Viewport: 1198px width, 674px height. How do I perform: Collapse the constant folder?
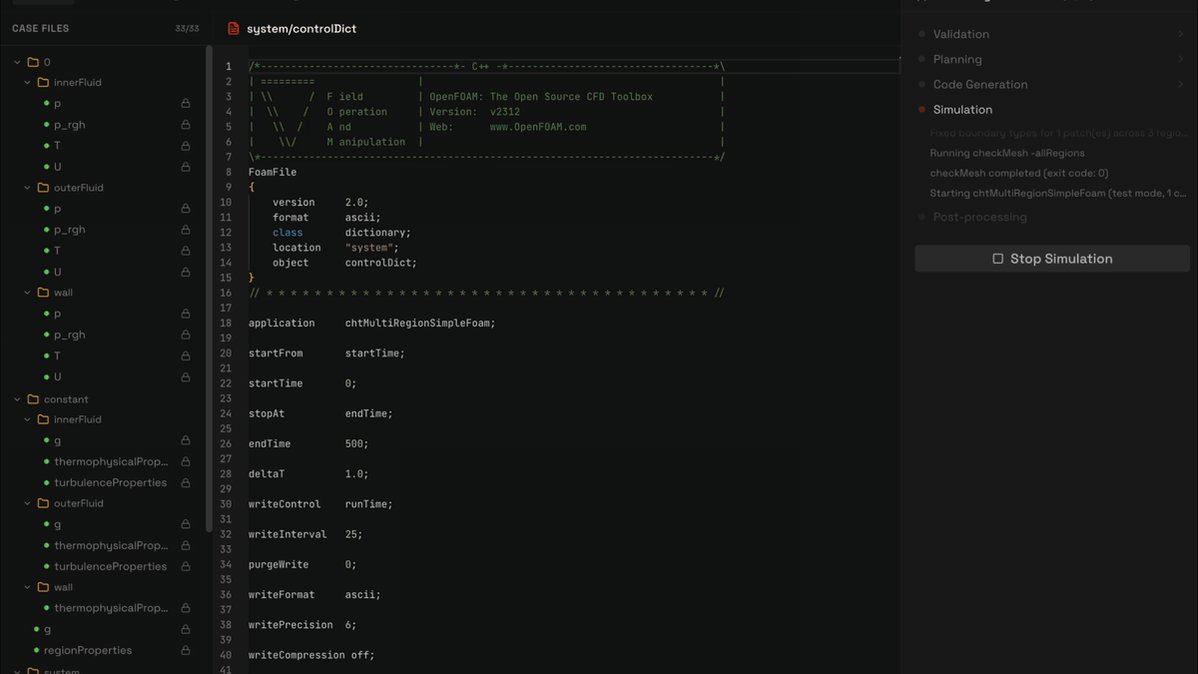18,399
